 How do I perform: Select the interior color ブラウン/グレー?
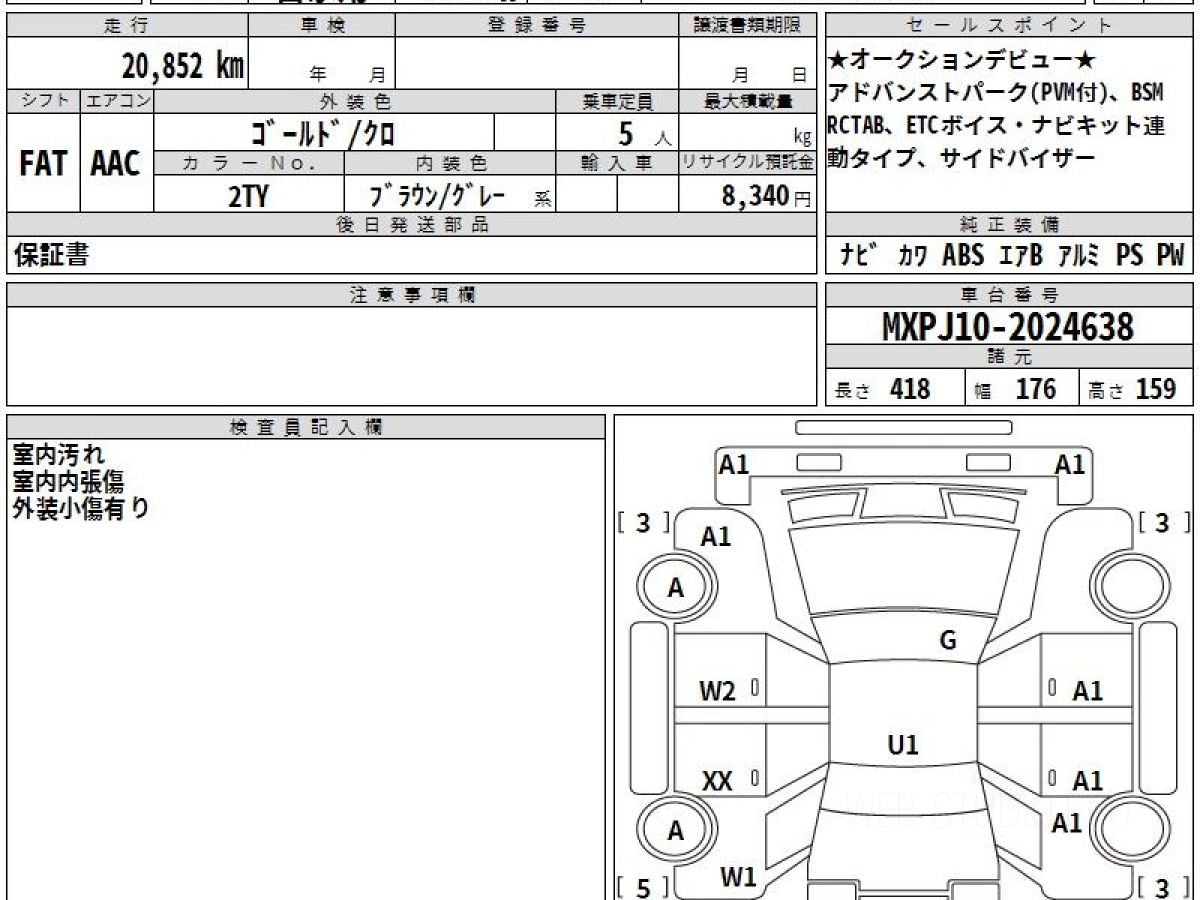click(x=437, y=196)
